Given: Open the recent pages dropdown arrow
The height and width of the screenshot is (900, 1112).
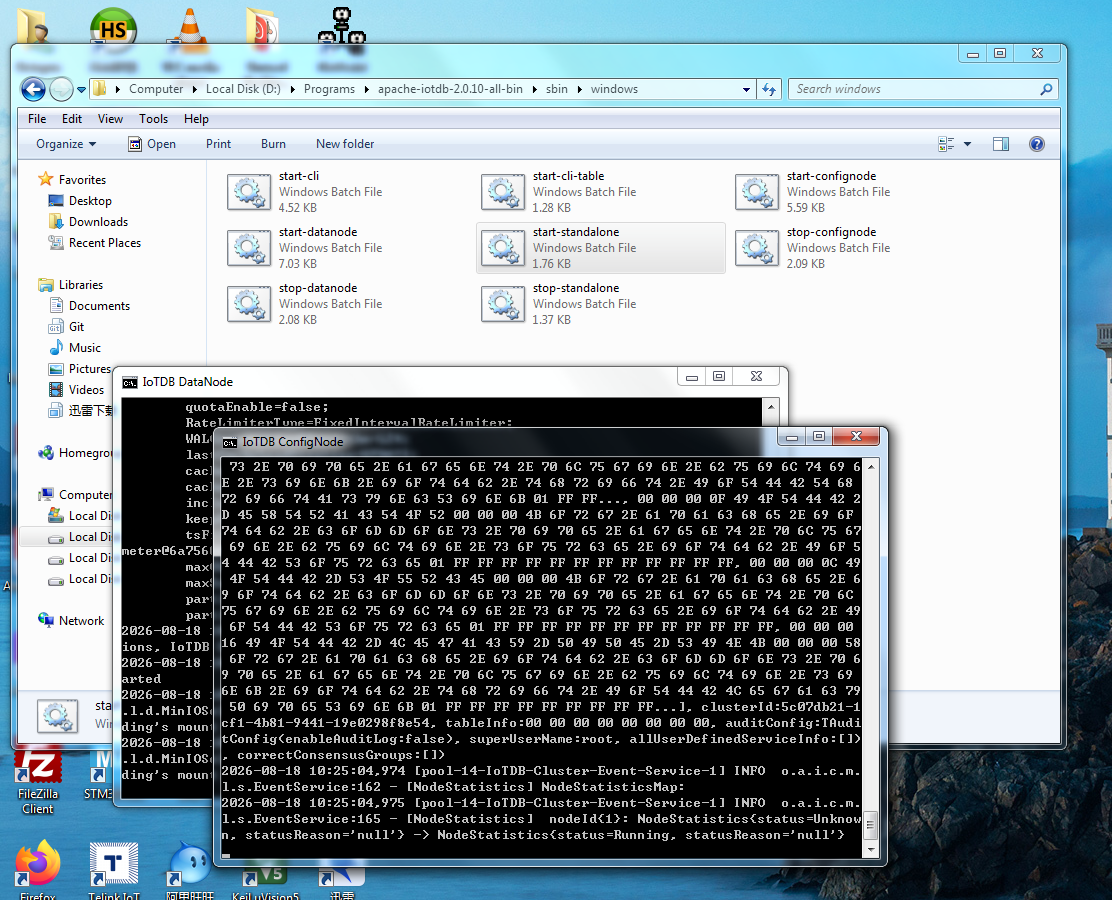Looking at the screenshot, I should [x=81, y=90].
